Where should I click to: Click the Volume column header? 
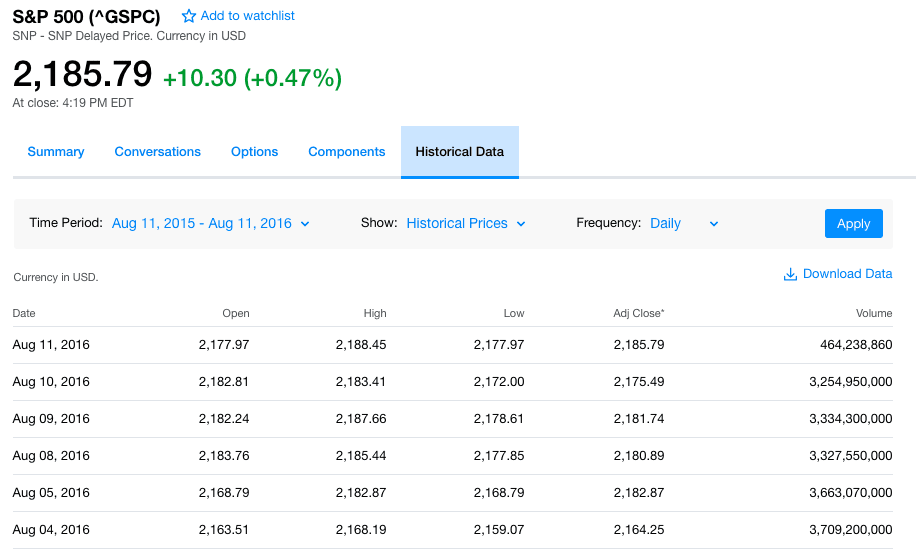coord(873,313)
